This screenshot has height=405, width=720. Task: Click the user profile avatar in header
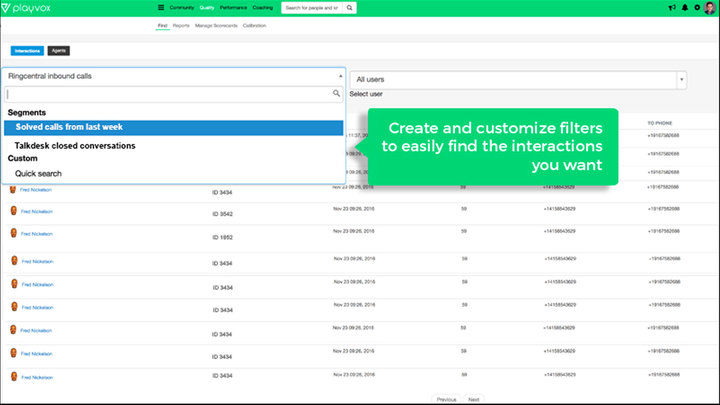(x=710, y=8)
